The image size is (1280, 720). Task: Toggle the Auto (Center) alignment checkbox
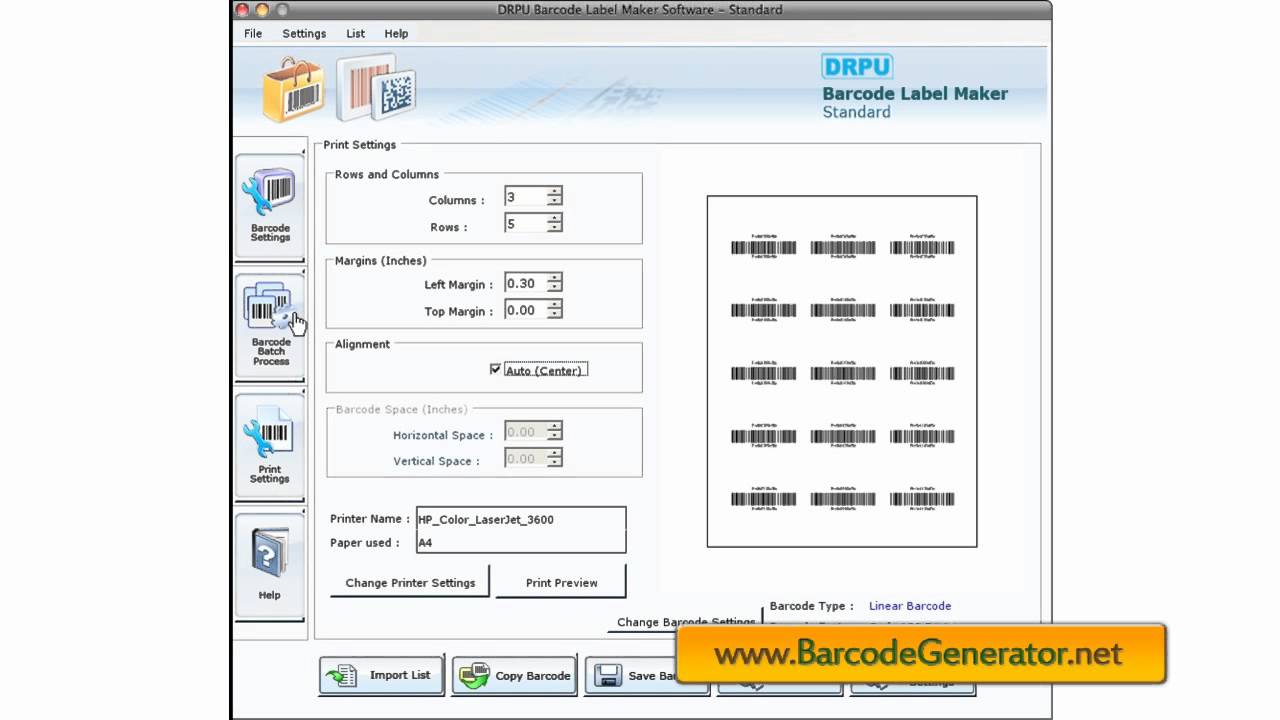495,369
